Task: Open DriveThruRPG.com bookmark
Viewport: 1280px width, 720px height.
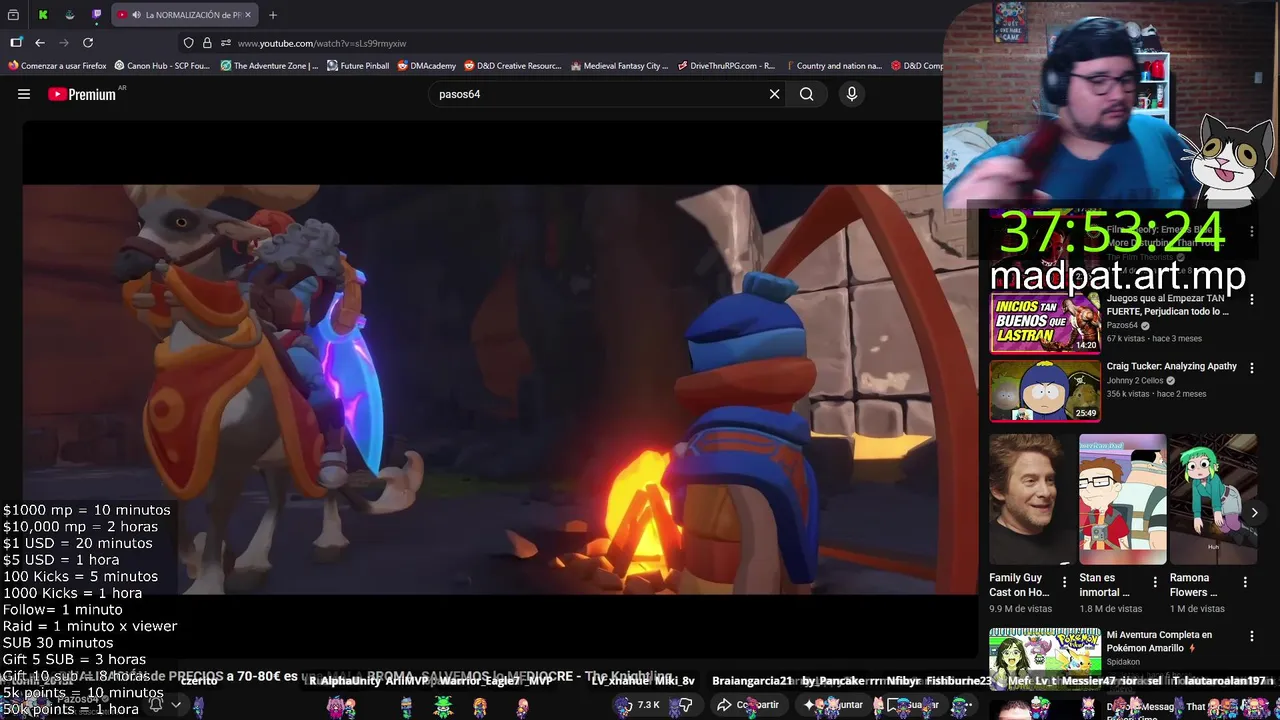Action: tap(726, 66)
